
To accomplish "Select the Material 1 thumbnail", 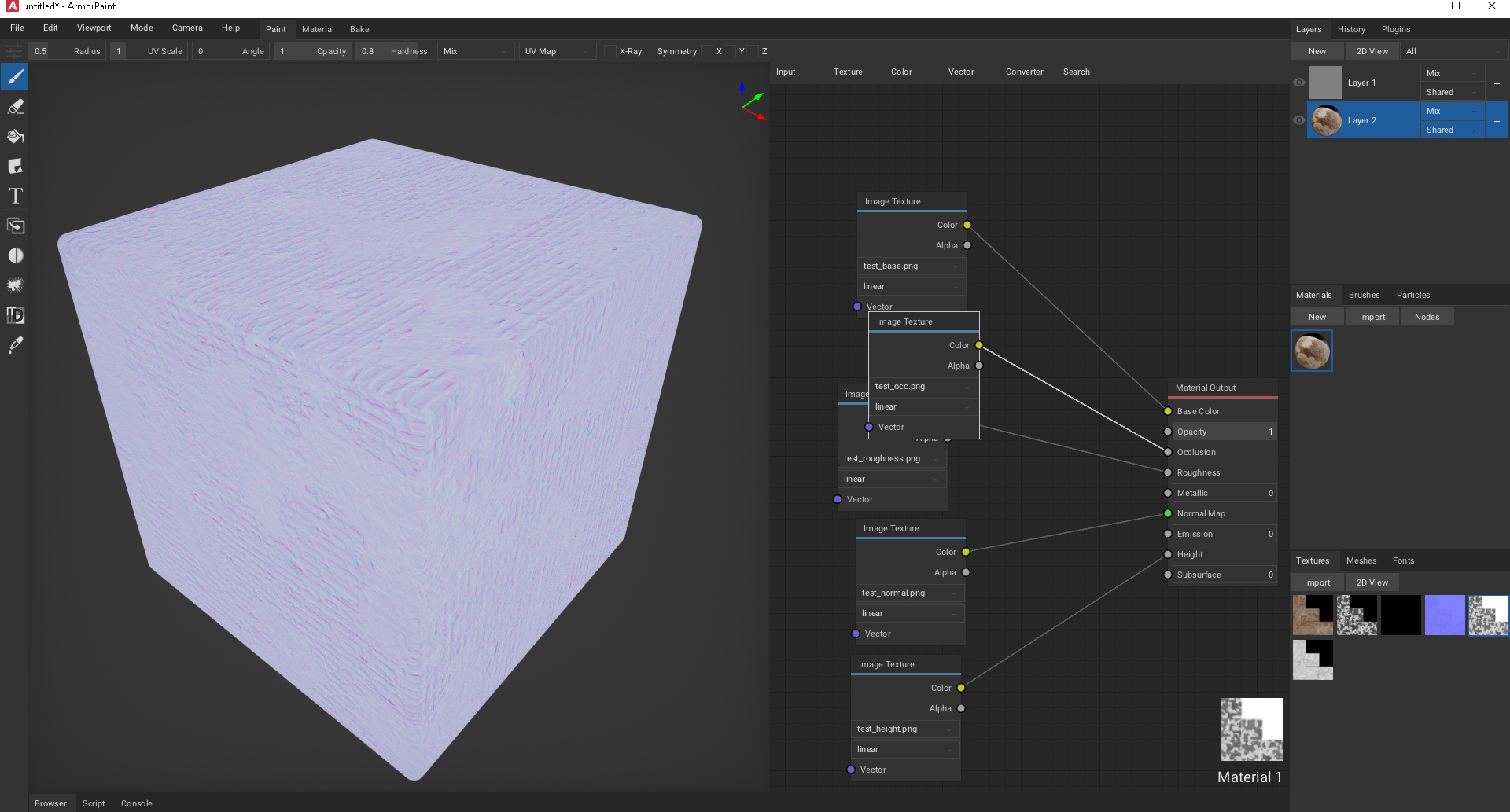I will tap(1312, 351).
